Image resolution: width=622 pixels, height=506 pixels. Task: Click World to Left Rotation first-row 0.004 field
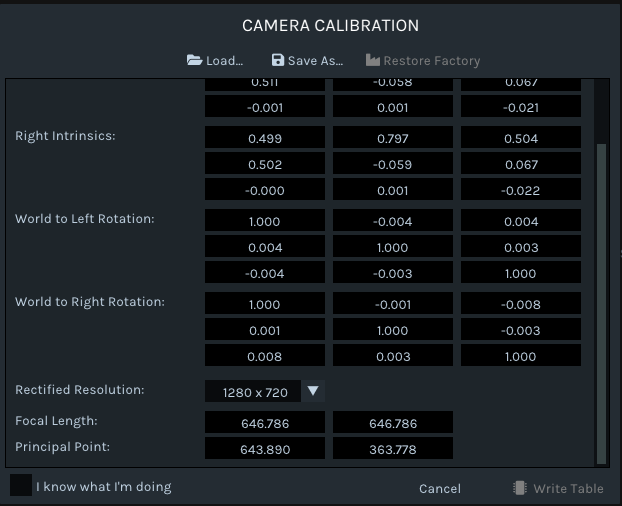(x=521, y=220)
